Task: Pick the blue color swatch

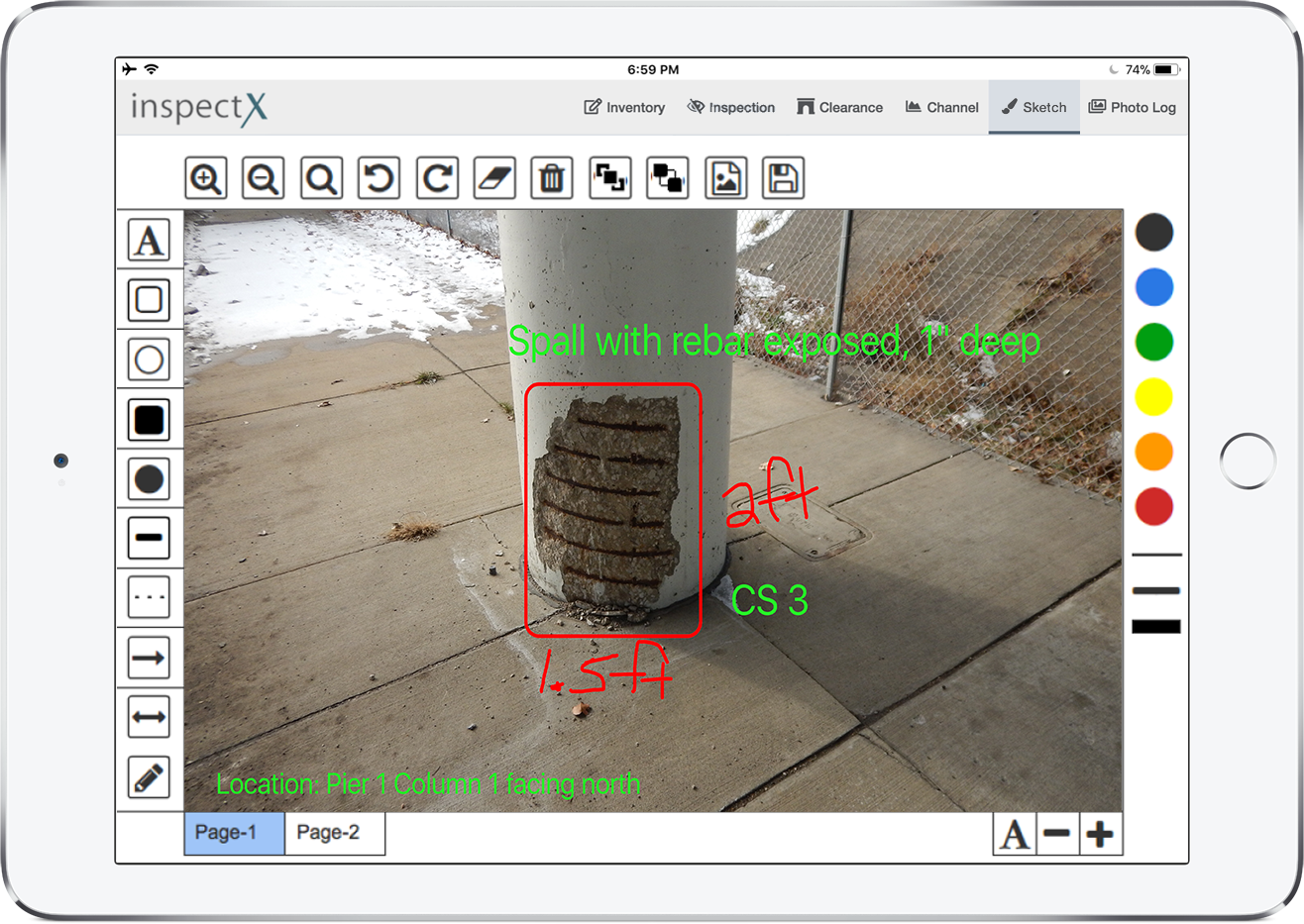Action: coord(1154,287)
